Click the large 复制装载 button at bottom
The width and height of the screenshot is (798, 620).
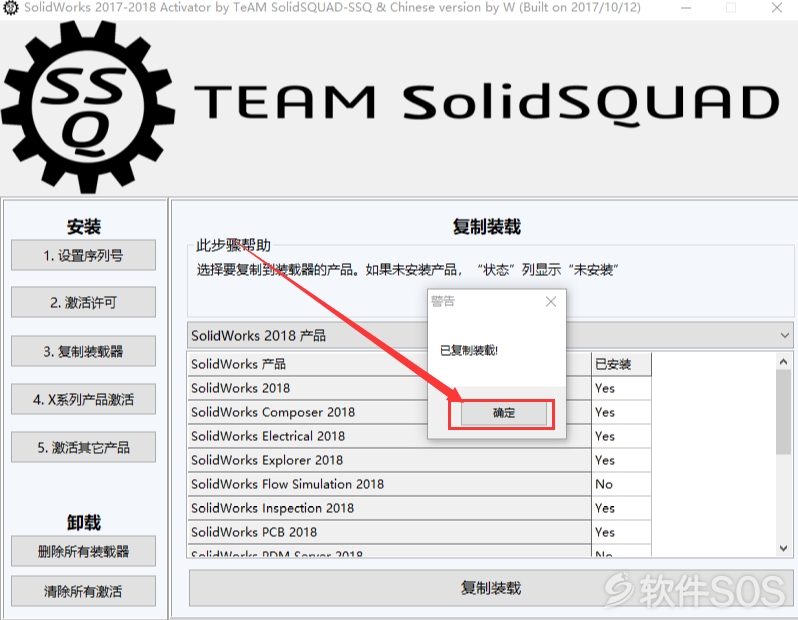click(491, 588)
